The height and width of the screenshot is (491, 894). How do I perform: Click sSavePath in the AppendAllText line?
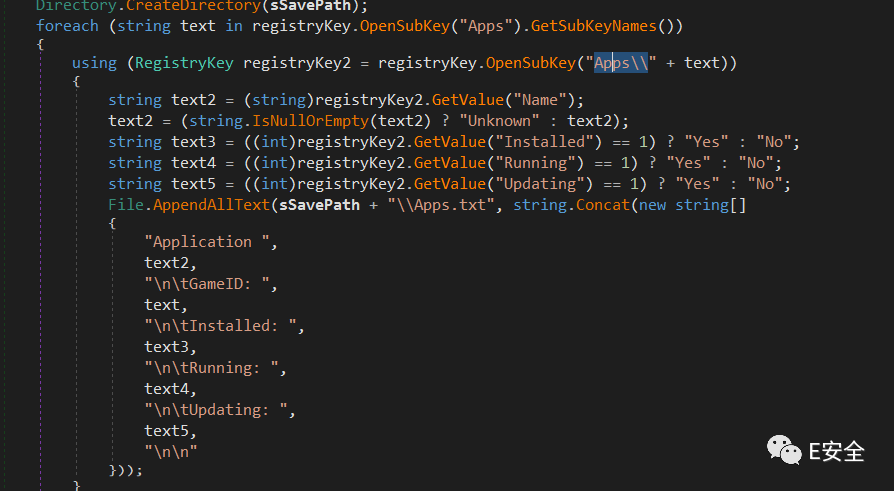click(x=319, y=205)
